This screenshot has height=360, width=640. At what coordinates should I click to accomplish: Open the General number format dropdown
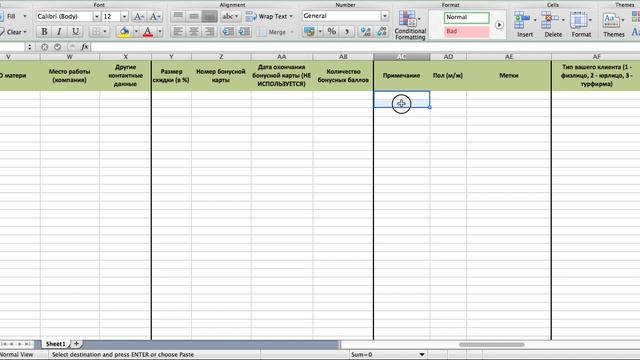[x=385, y=16]
